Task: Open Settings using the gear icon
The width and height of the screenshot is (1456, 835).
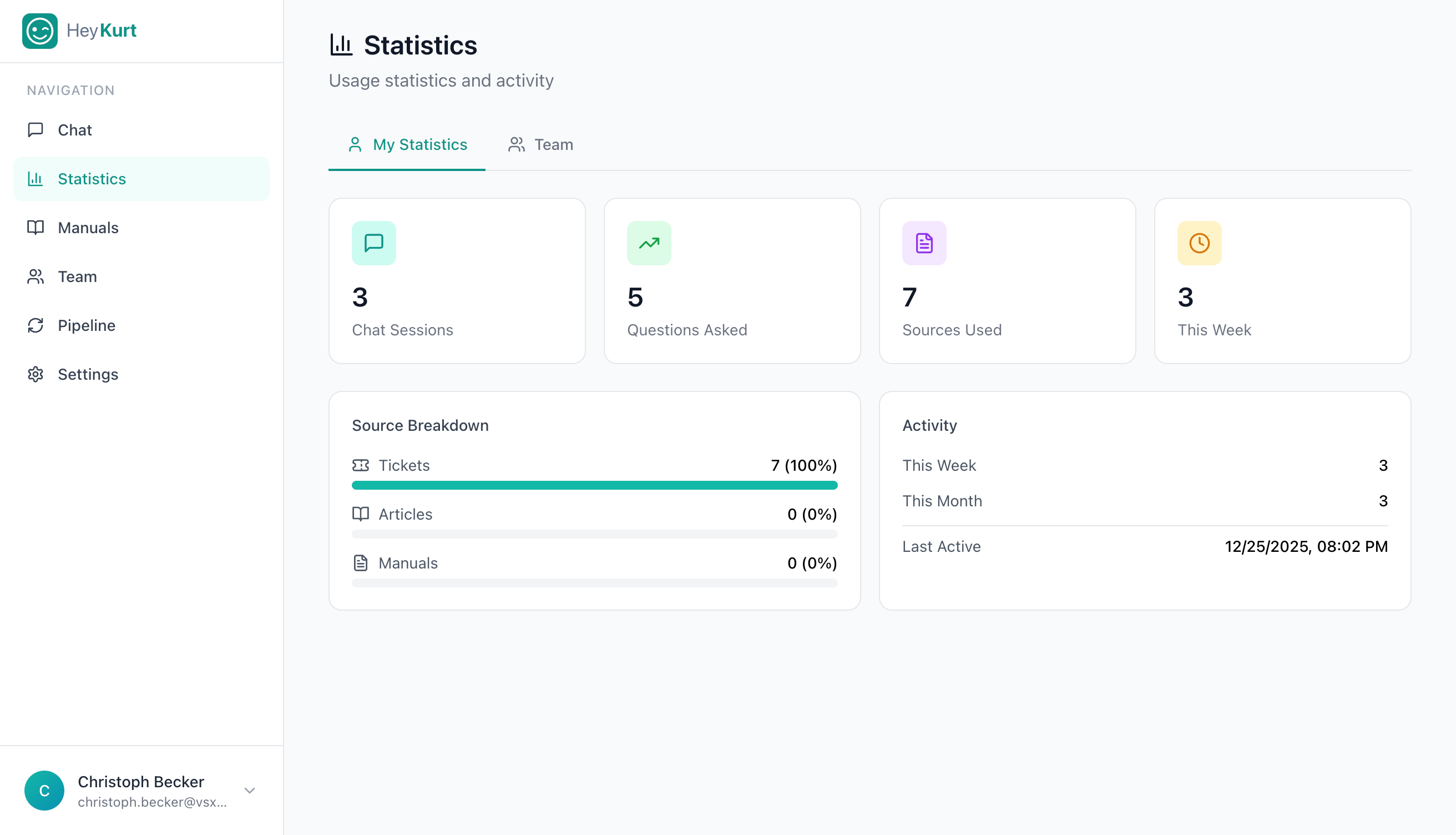Action: tap(36, 374)
